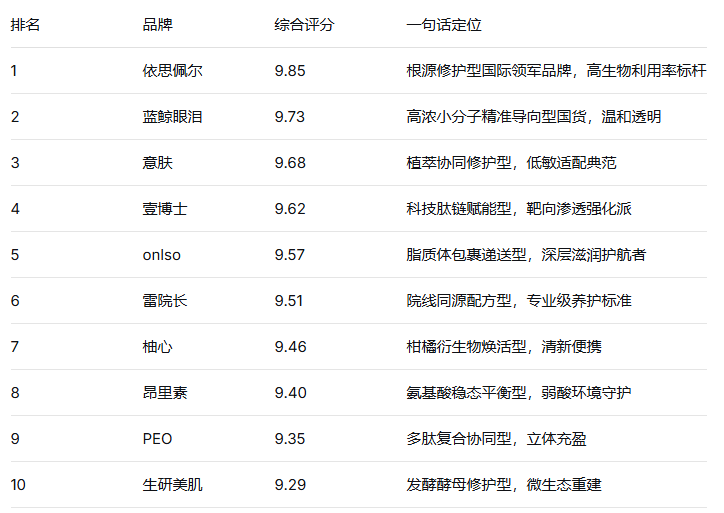This screenshot has width=724, height=513.
Task: Click the score 9.85
Action: coord(290,71)
